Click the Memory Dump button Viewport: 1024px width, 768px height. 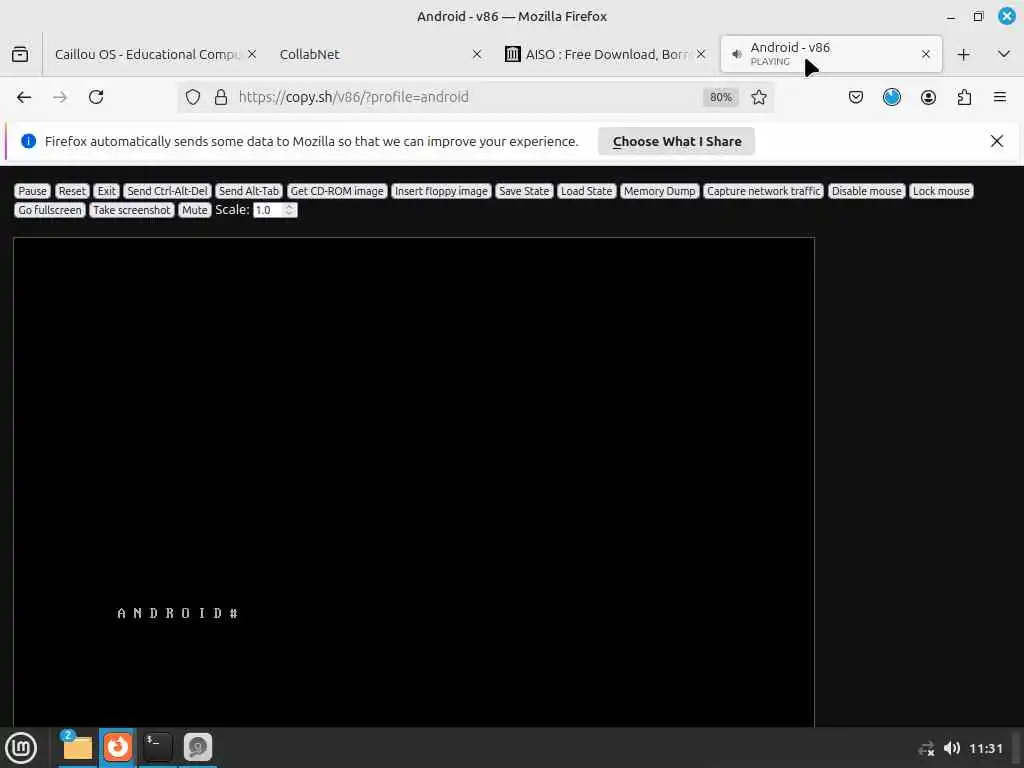[x=660, y=191]
